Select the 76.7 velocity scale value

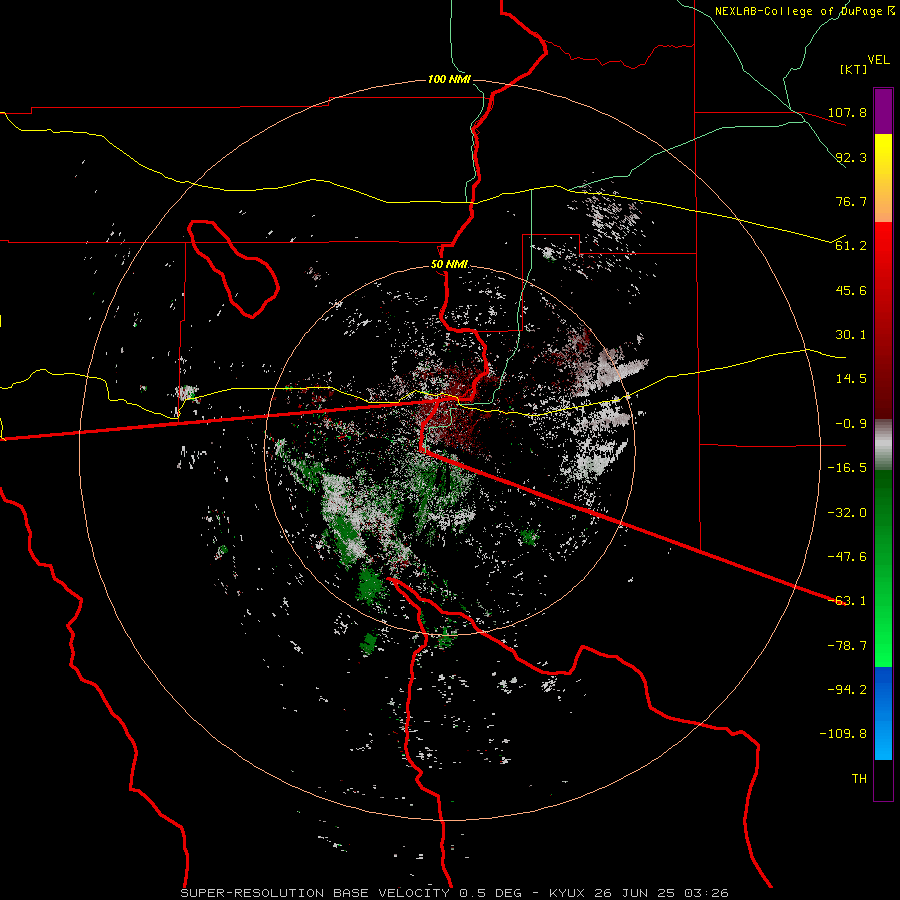click(x=851, y=201)
